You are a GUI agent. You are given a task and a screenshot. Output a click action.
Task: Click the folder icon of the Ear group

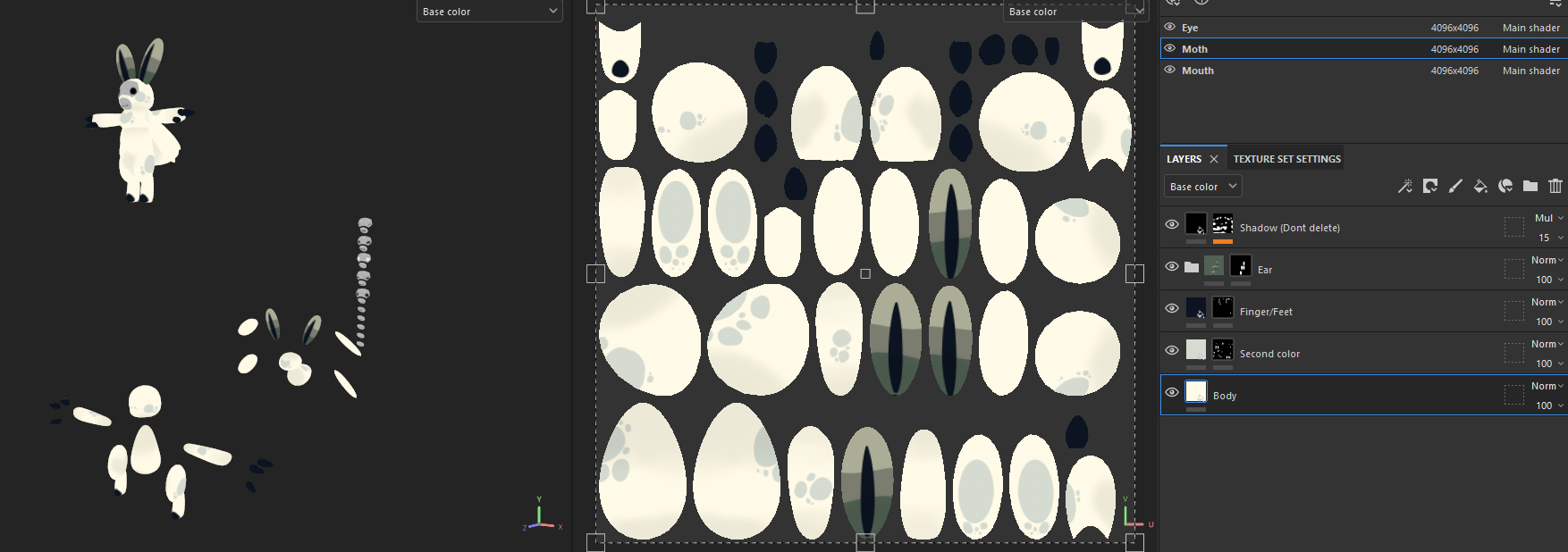click(x=1192, y=267)
